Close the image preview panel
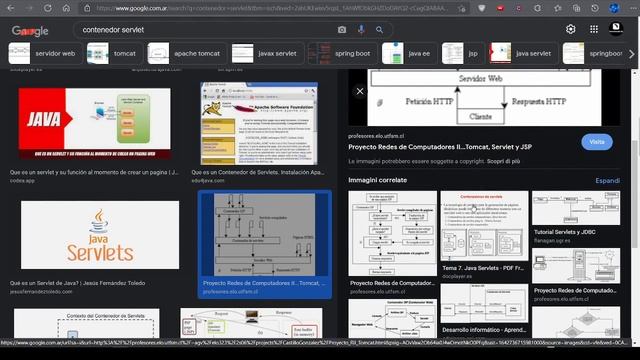This screenshot has width=640, height=360. click(360, 91)
